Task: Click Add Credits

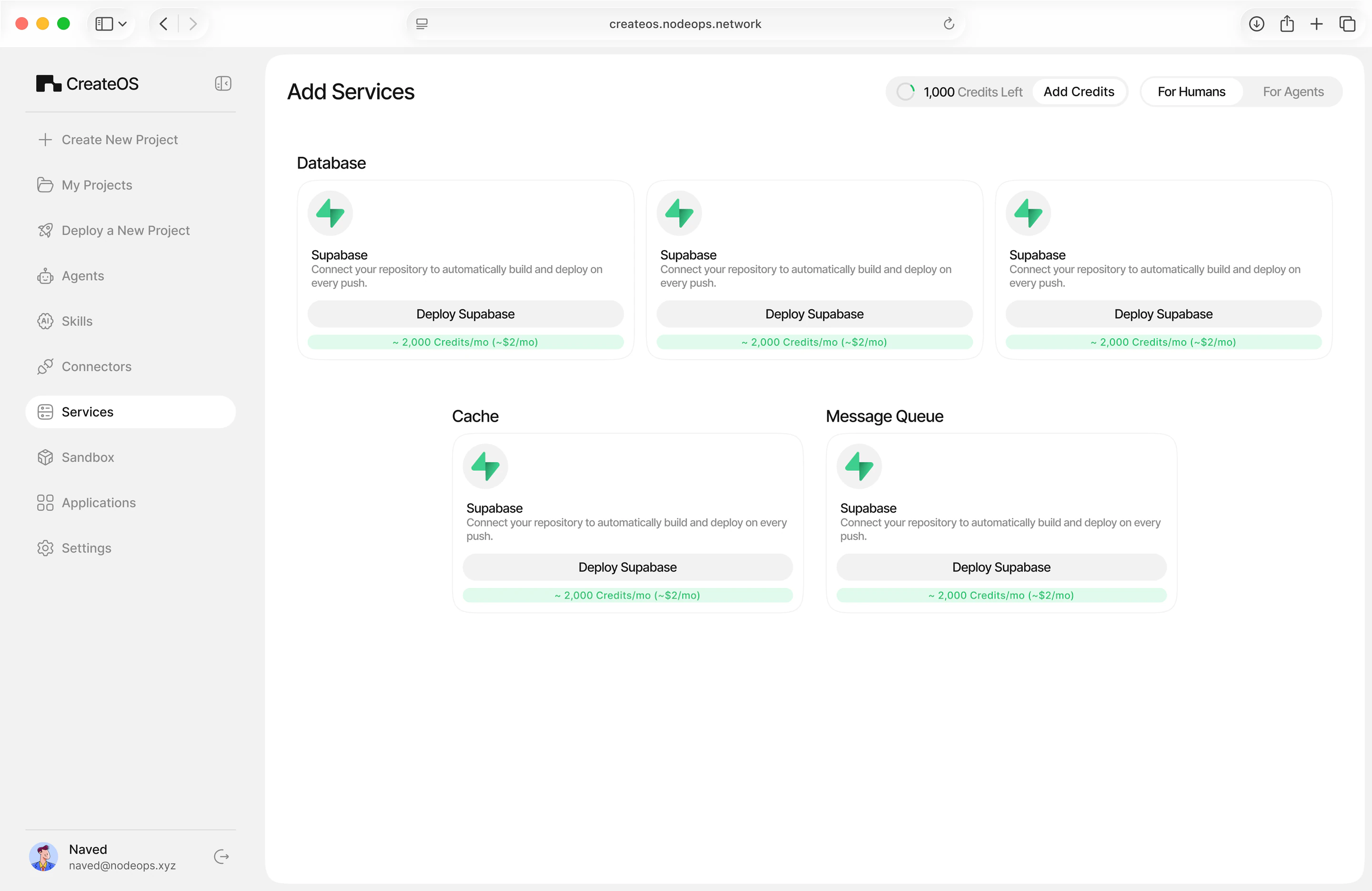Action: (1079, 91)
